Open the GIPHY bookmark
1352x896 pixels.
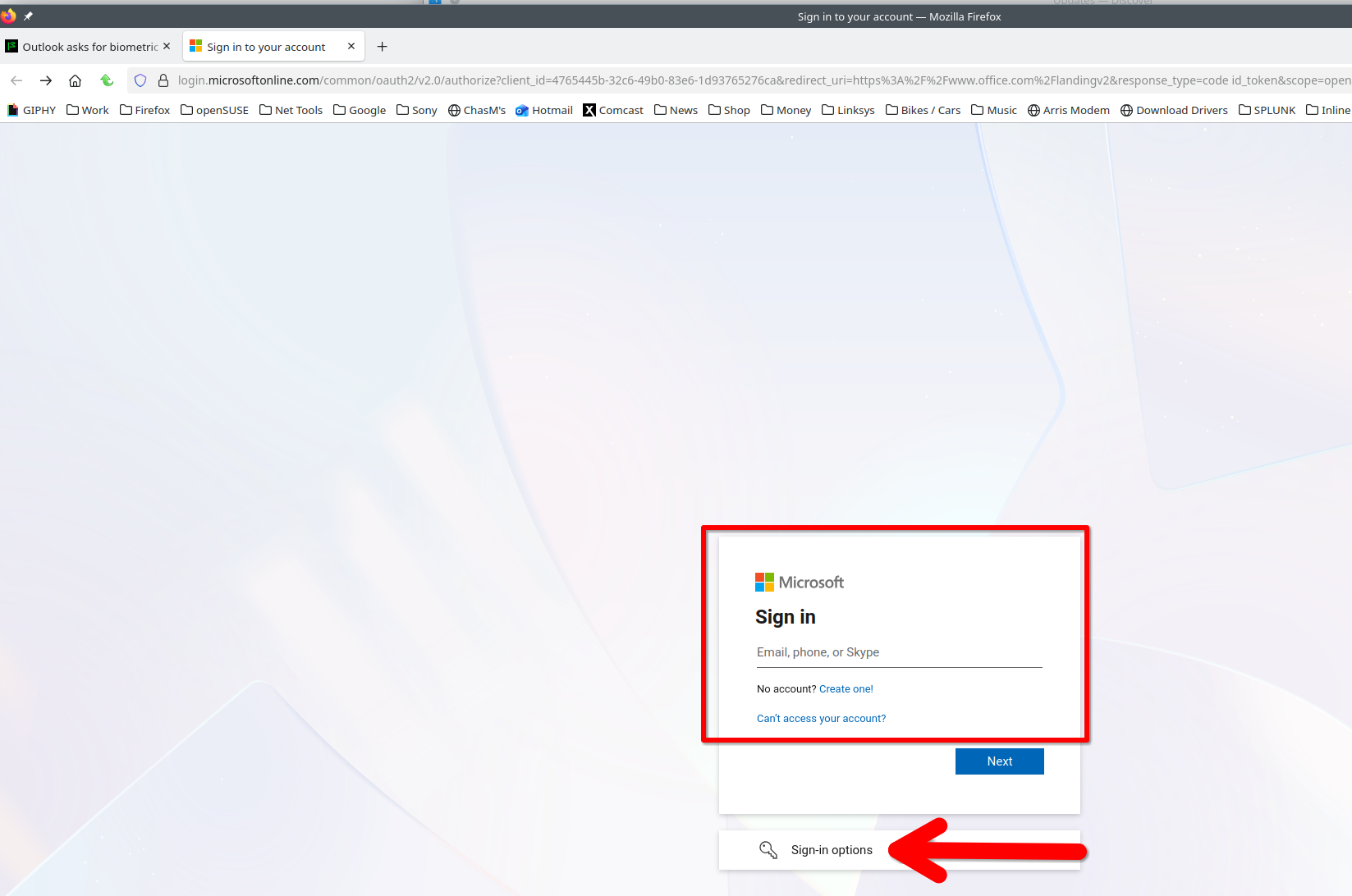(31, 110)
